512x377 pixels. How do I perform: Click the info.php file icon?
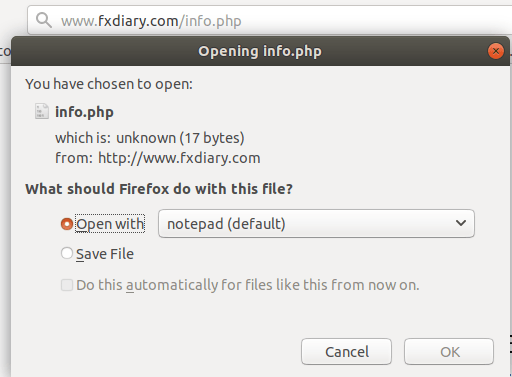coord(42,111)
